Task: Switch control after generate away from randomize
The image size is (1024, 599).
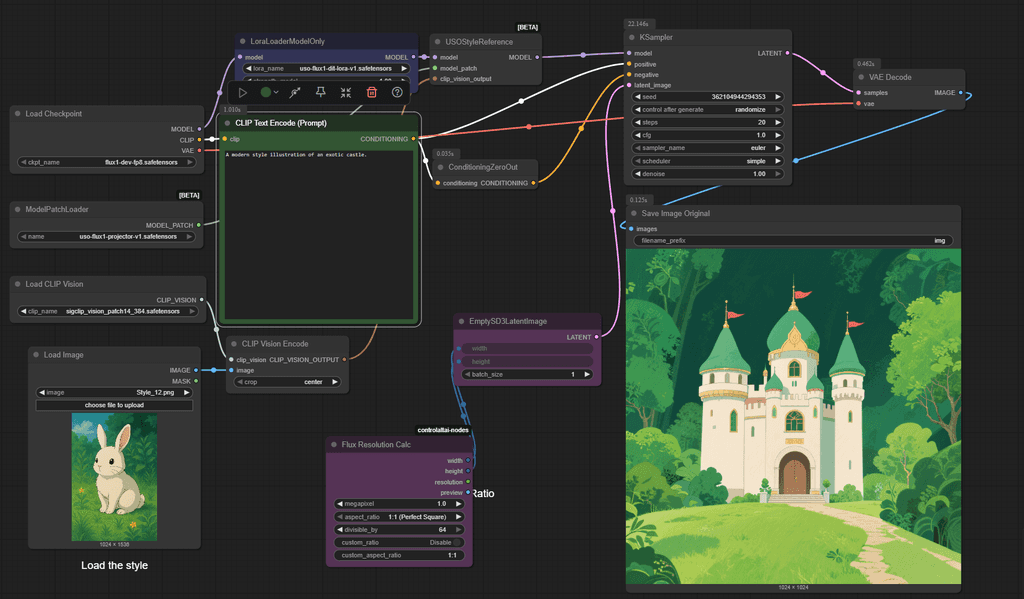Action: (x=707, y=109)
